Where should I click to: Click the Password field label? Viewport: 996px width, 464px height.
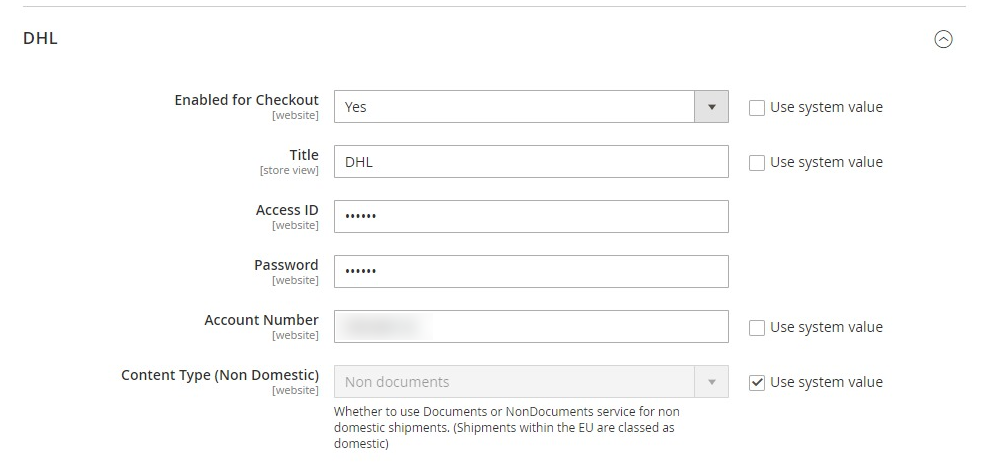click(286, 265)
